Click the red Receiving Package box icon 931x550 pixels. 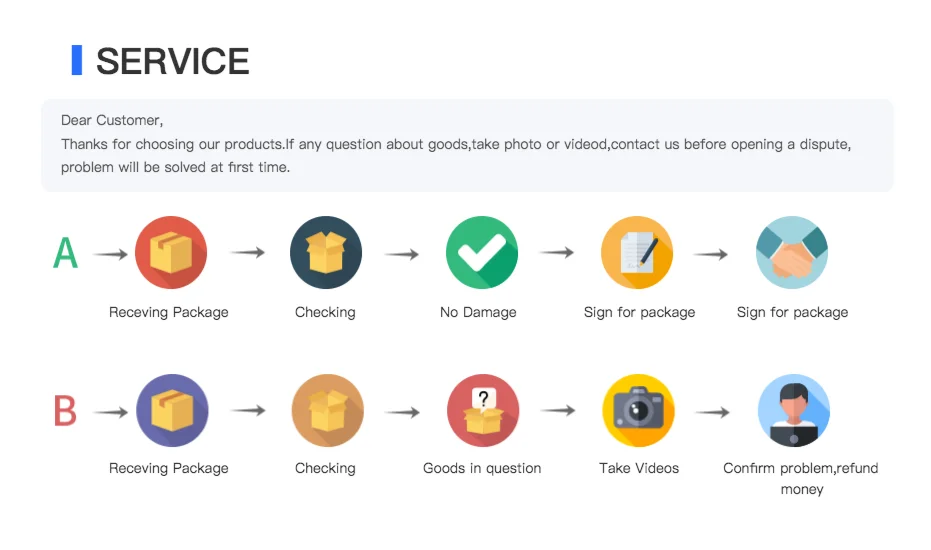coord(170,253)
